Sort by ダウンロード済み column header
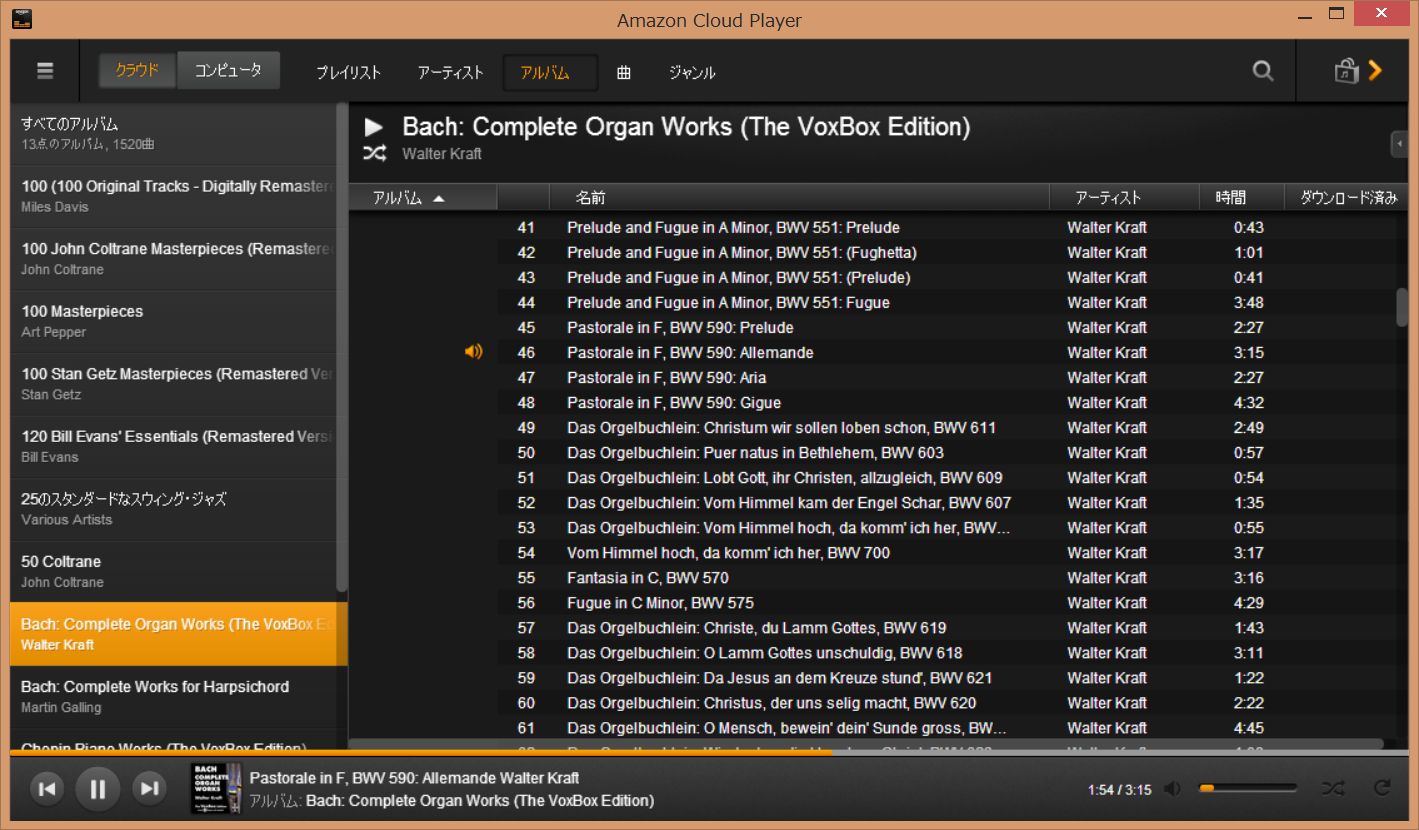This screenshot has height=830, width=1419. [x=1348, y=198]
